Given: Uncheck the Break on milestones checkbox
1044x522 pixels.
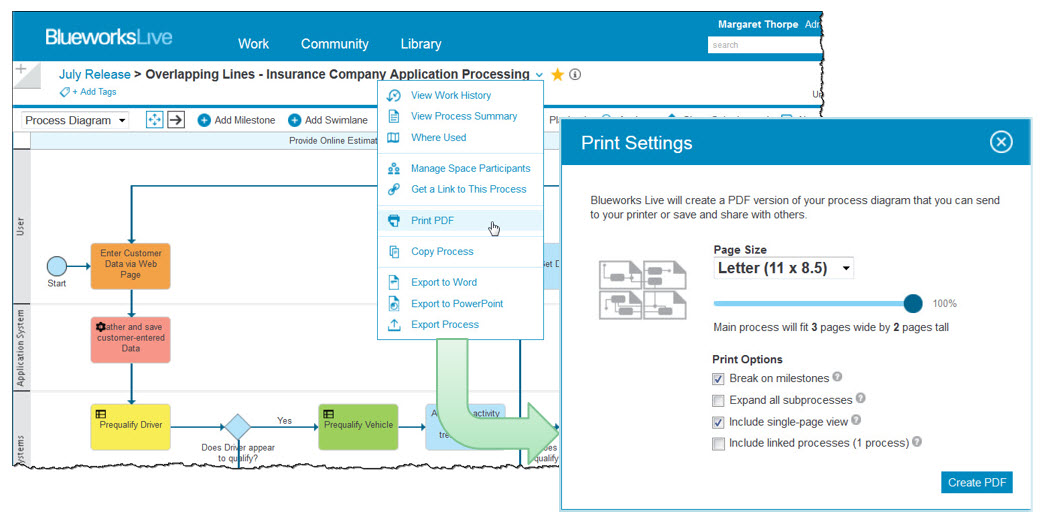Looking at the screenshot, I should 718,379.
